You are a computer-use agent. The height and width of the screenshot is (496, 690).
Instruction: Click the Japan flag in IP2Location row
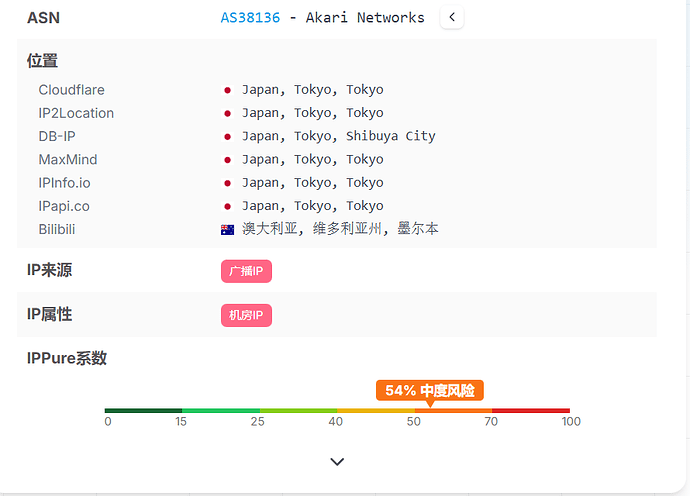228,113
